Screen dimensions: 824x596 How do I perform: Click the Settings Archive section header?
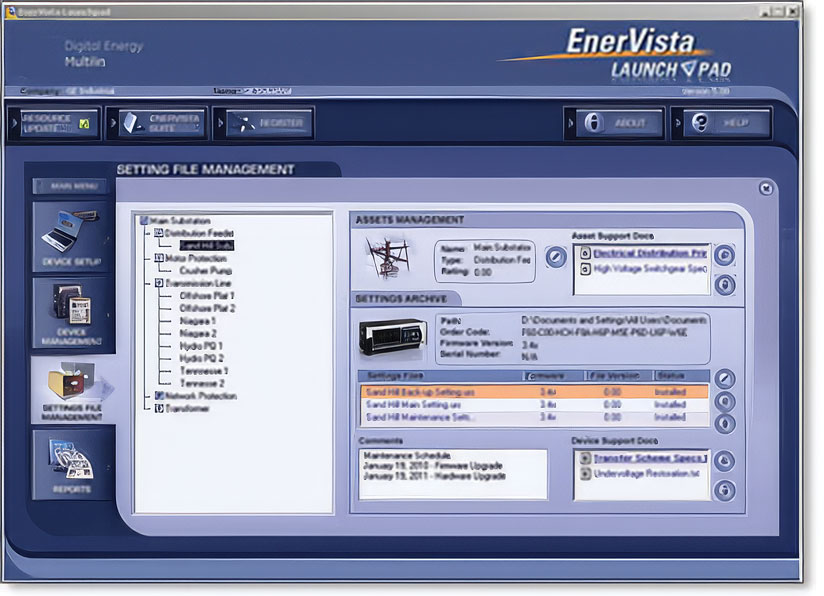pos(401,299)
